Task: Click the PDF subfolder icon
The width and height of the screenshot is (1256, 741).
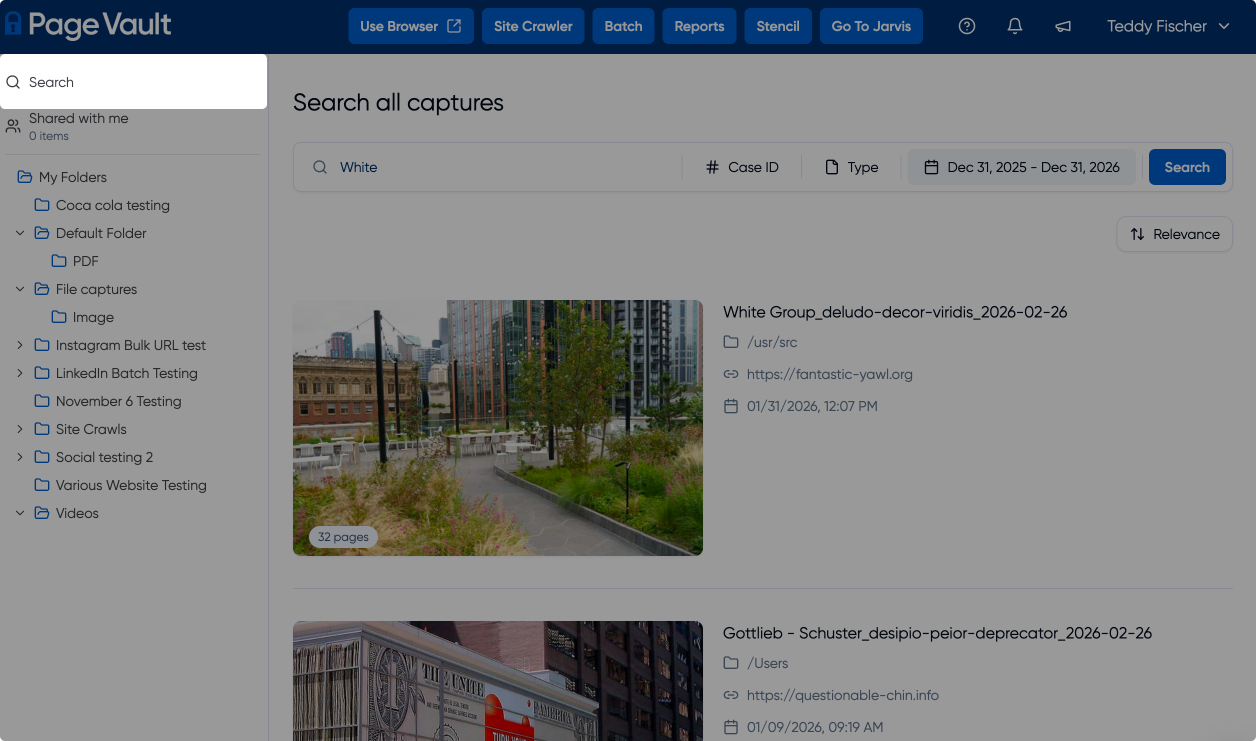Action: point(59,261)
